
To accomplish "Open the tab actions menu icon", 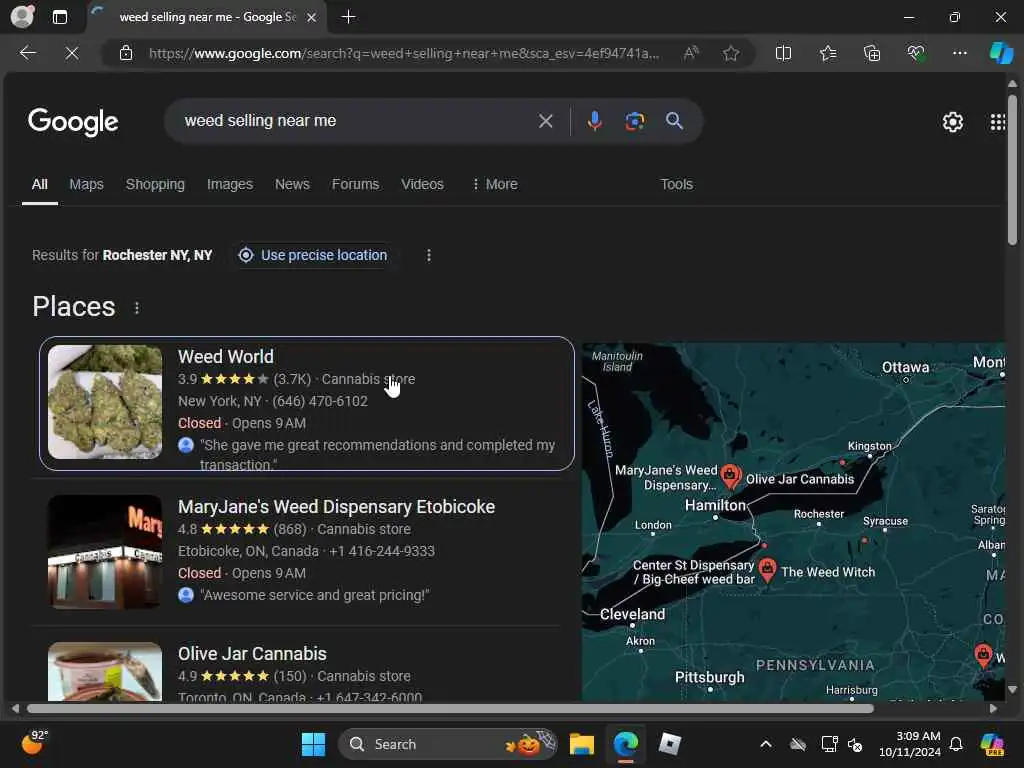I will pos(59,17).
